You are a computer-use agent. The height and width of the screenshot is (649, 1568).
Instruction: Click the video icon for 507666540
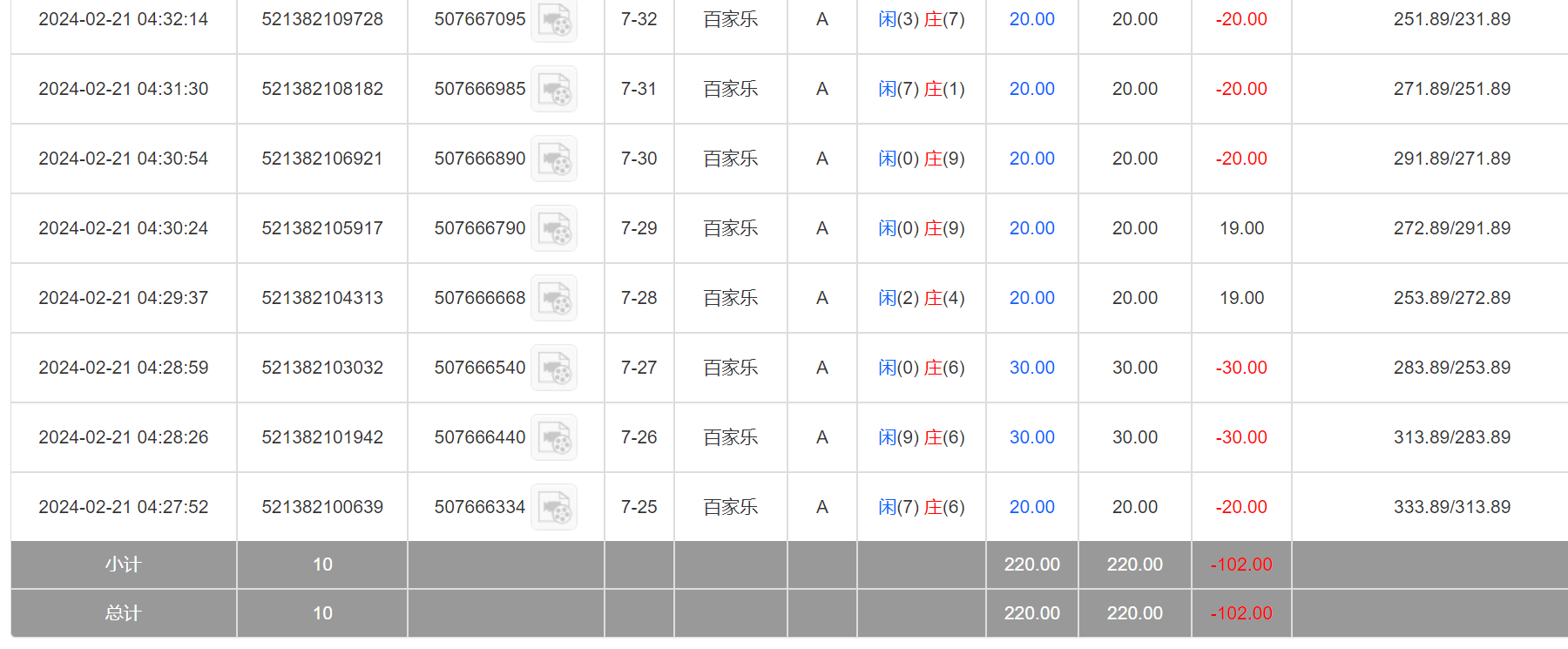tap(554, 368)
